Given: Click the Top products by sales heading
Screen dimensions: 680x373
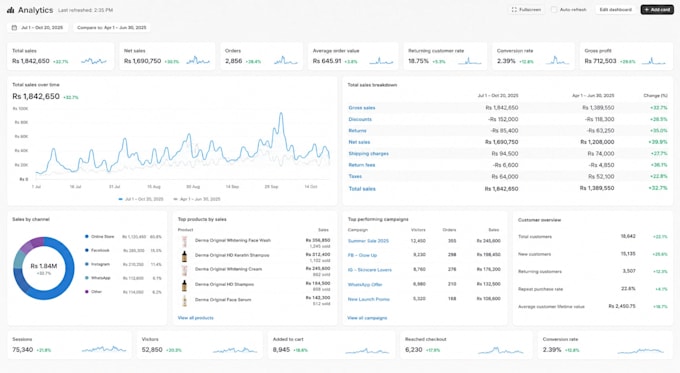Looking at the screenshot, I should click(x=202, y=219).
